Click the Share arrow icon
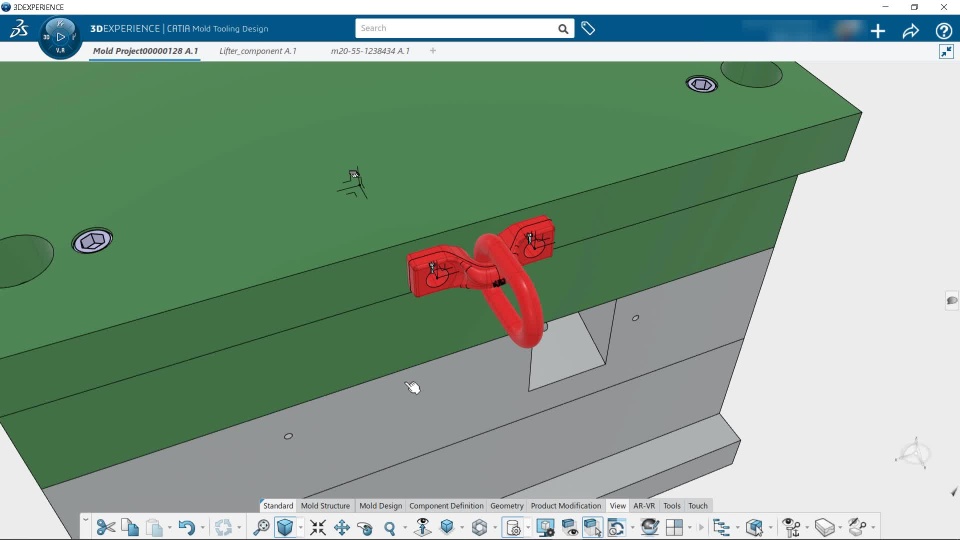Viewport: 960px width, 540px height. pos(910,31)
